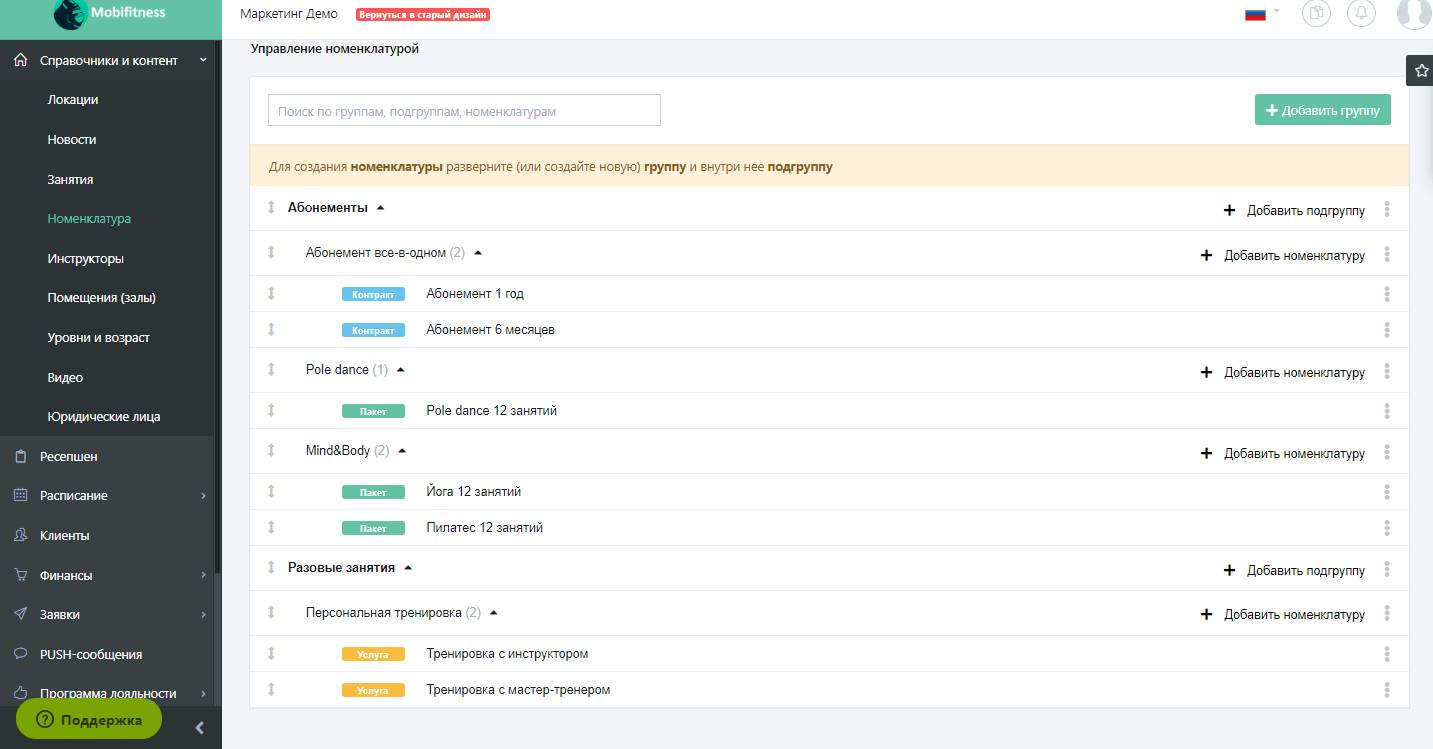
Task: Open the Поддержка support button
Action: [x=89, y=719]
